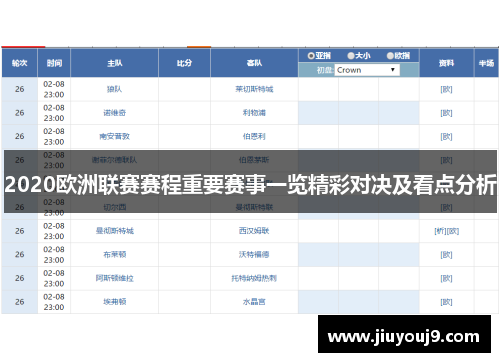Screen dimensions: 500x362
Task: Click the 主队 column header
Action: [114, 63]
